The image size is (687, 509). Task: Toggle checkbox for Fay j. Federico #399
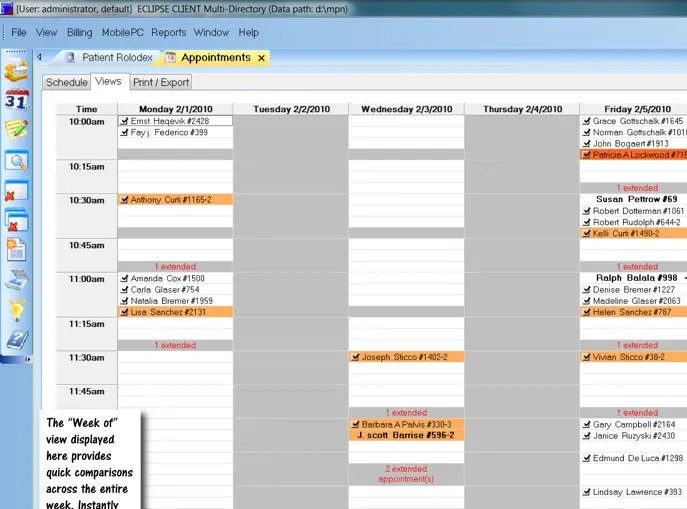coord(124,132)
